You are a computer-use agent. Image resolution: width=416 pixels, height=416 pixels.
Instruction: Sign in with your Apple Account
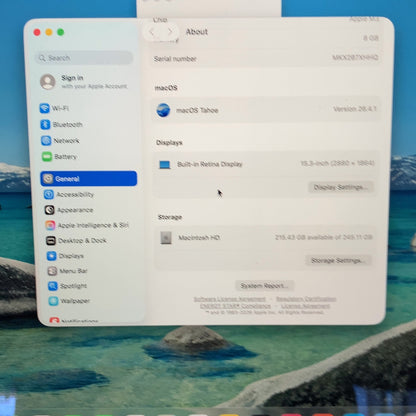84,82
